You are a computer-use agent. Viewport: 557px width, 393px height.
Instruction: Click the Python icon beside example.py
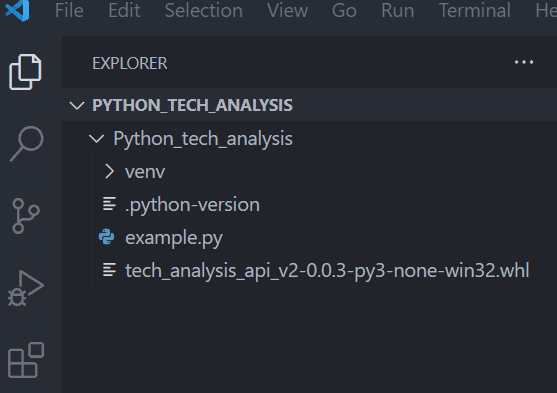(x=107, y=237)
